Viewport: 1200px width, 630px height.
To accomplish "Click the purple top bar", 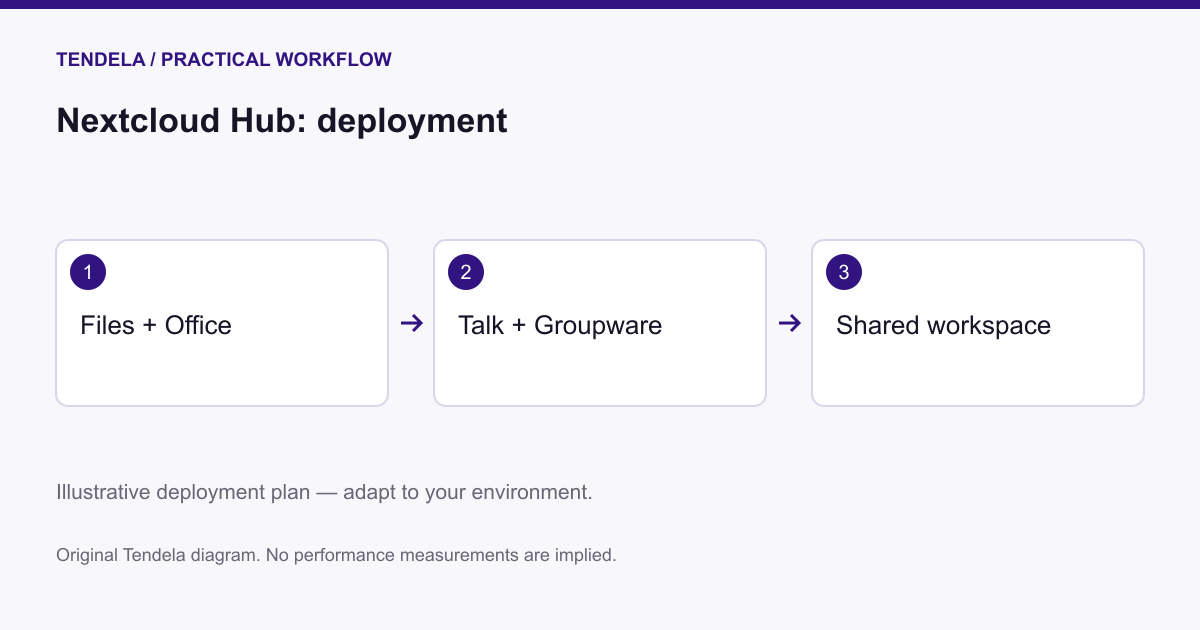I will 600,4.
